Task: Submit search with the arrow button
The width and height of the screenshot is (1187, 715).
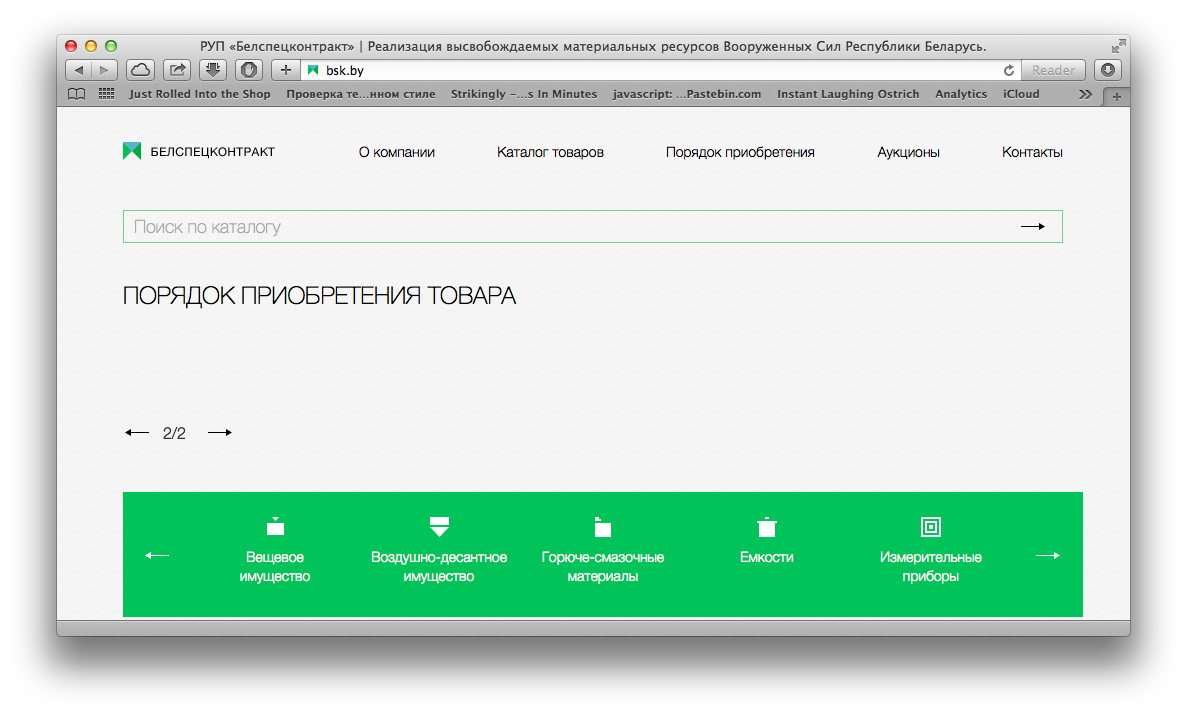Action: click(1032, 227)
